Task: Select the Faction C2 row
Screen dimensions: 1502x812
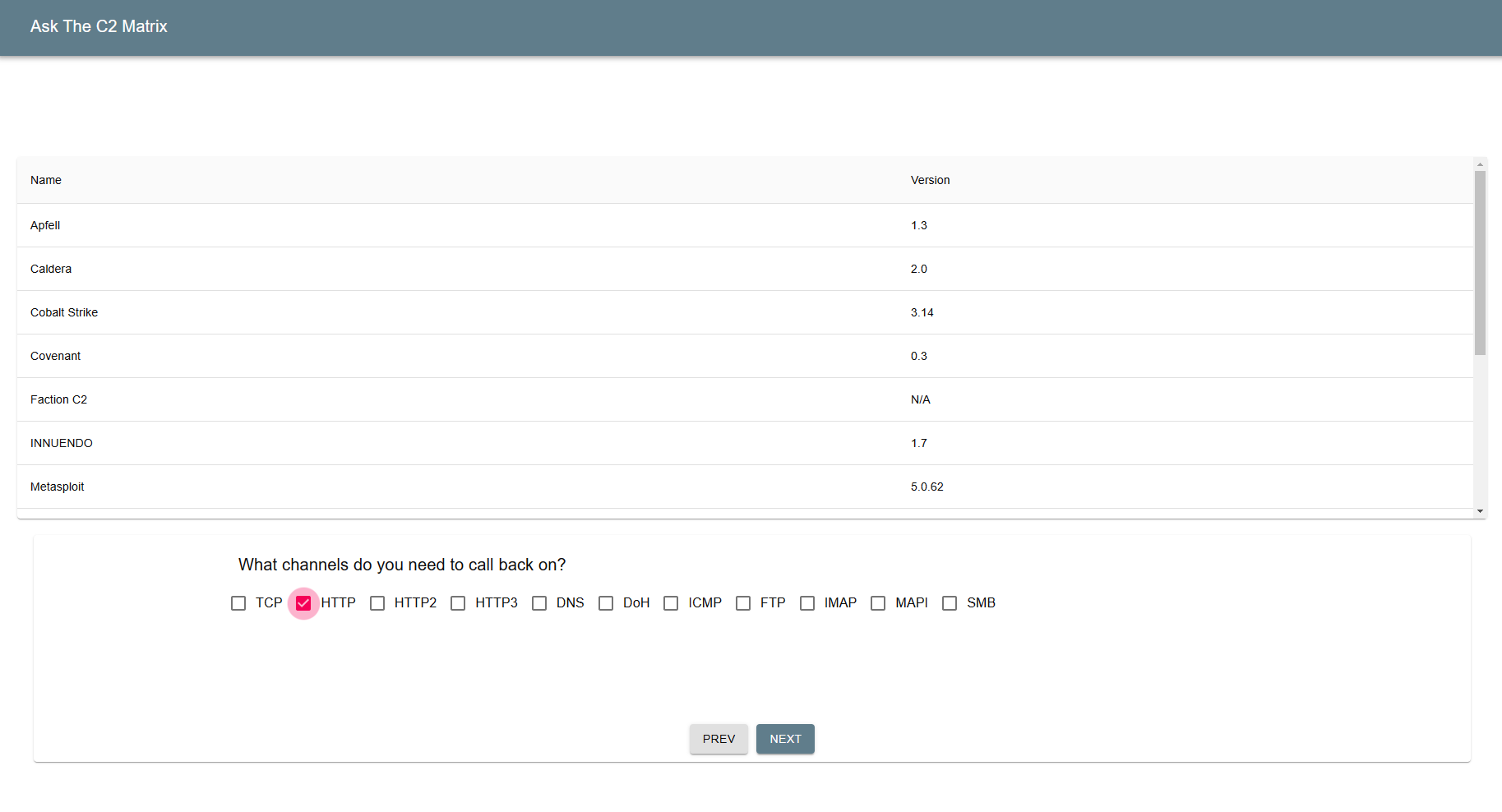Action: coord(745,399)
